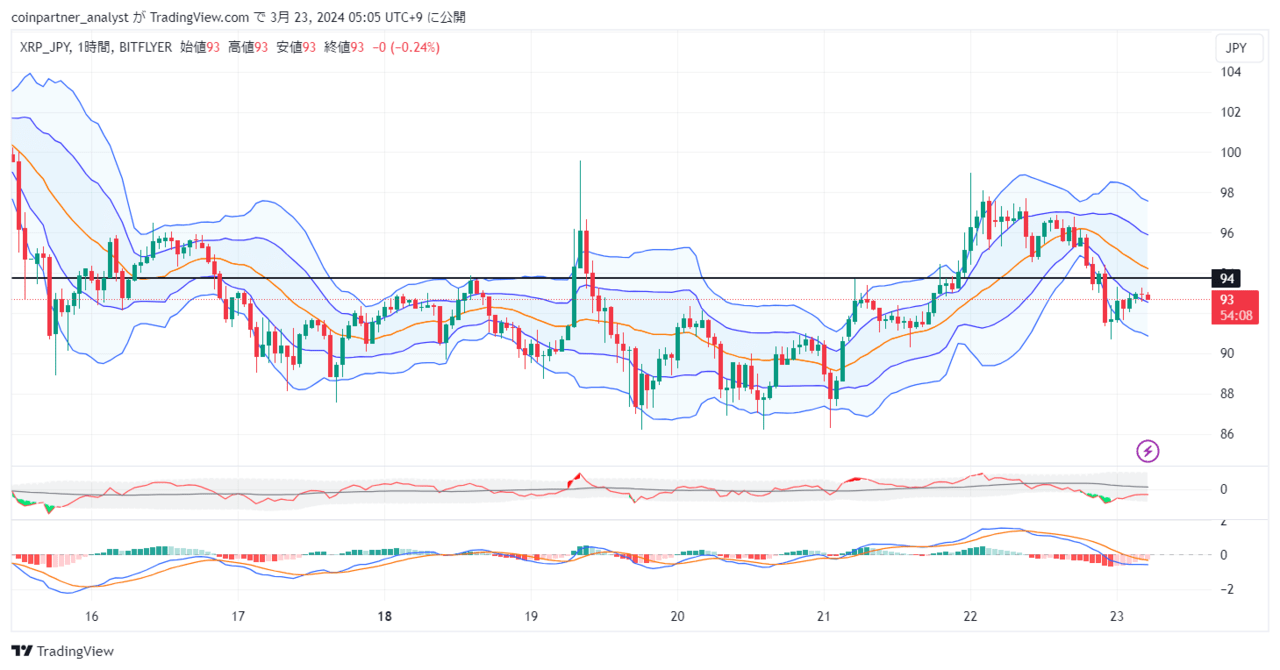Open the JPY currency selector

[1237, 47]
